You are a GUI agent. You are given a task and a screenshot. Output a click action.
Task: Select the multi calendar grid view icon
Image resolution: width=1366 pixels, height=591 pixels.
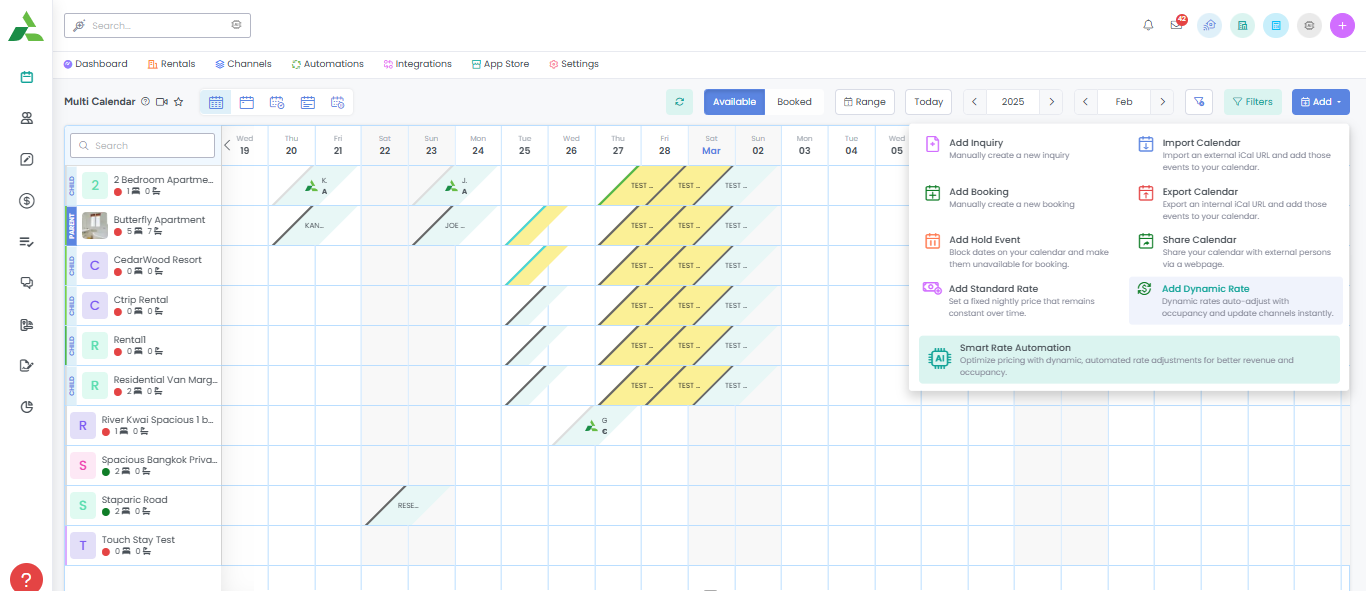216,102
